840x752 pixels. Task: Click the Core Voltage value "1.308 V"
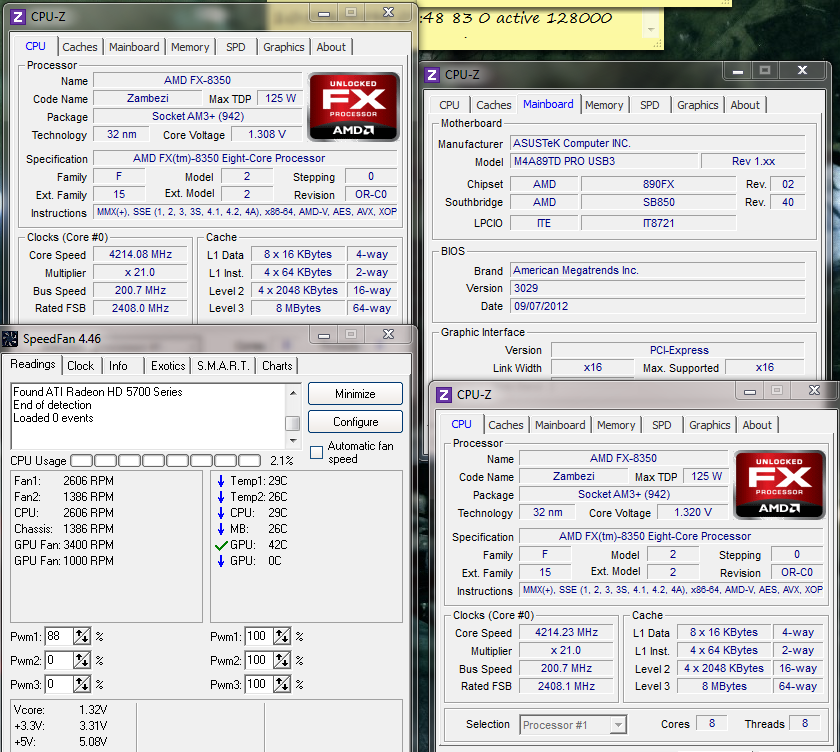[266, 134]
